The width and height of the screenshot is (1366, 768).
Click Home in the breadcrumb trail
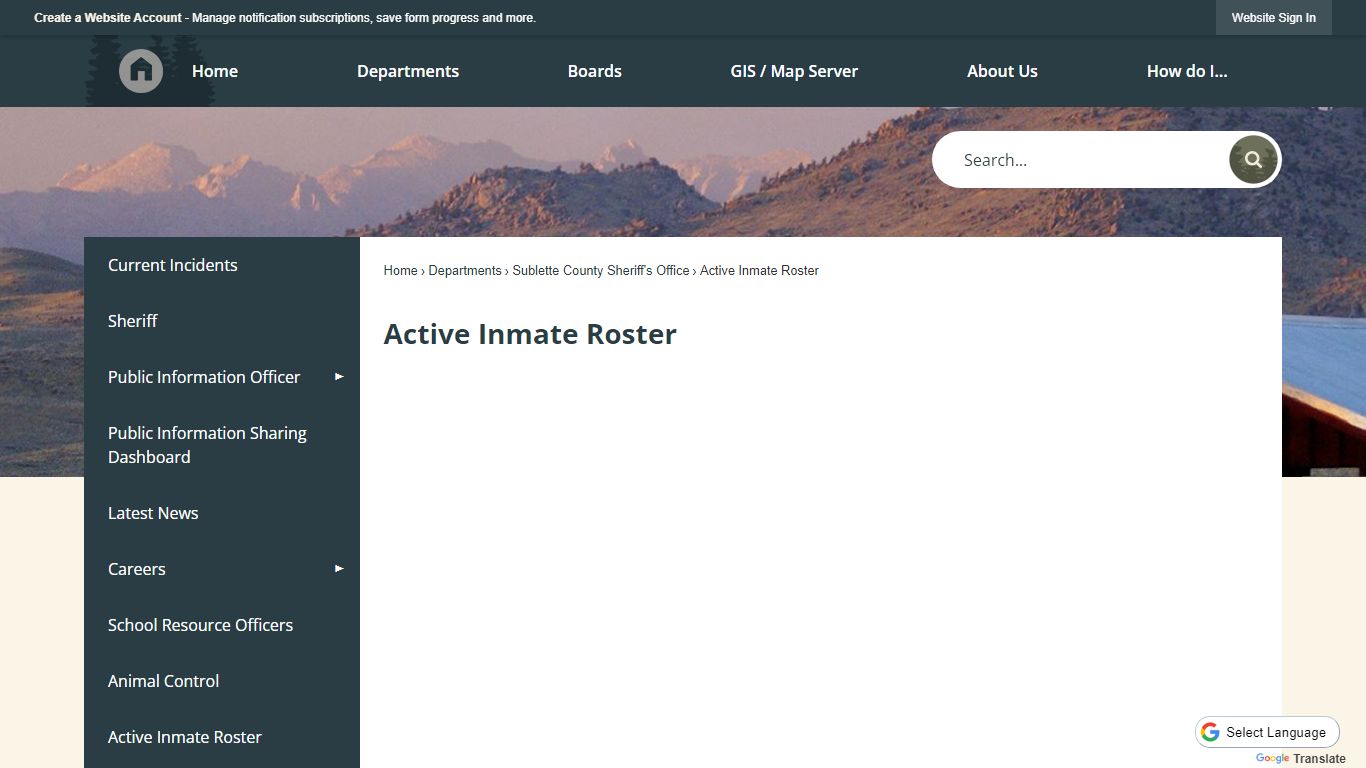tap(400, 271)
